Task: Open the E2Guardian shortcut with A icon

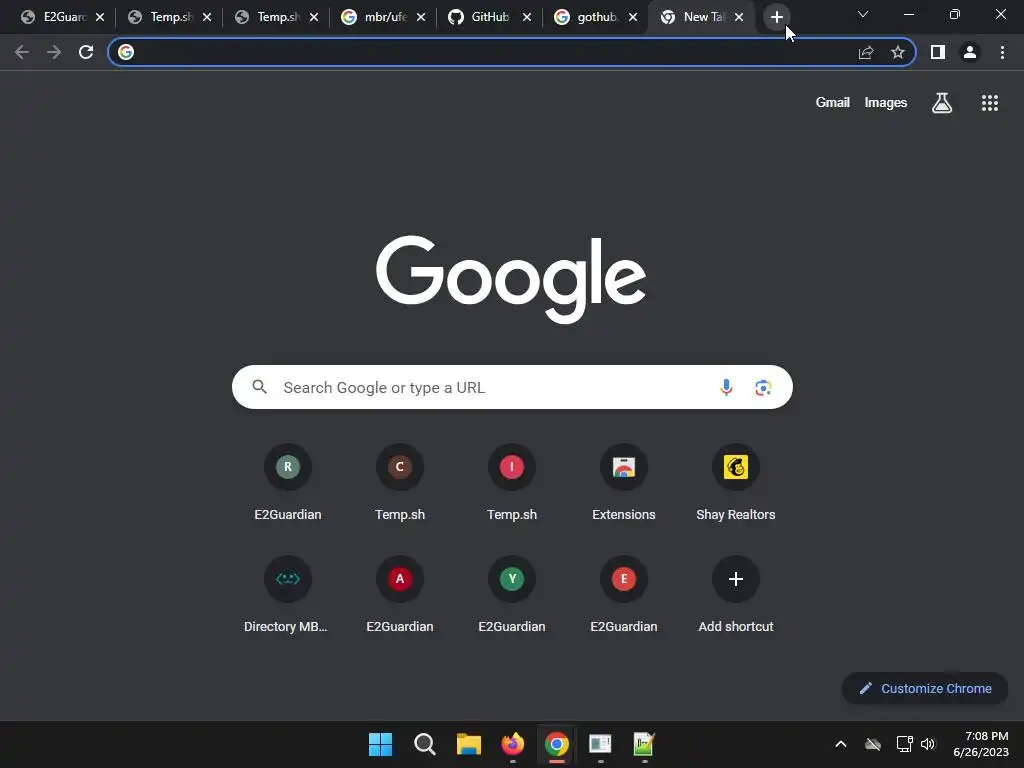Action: coord(400,595)
